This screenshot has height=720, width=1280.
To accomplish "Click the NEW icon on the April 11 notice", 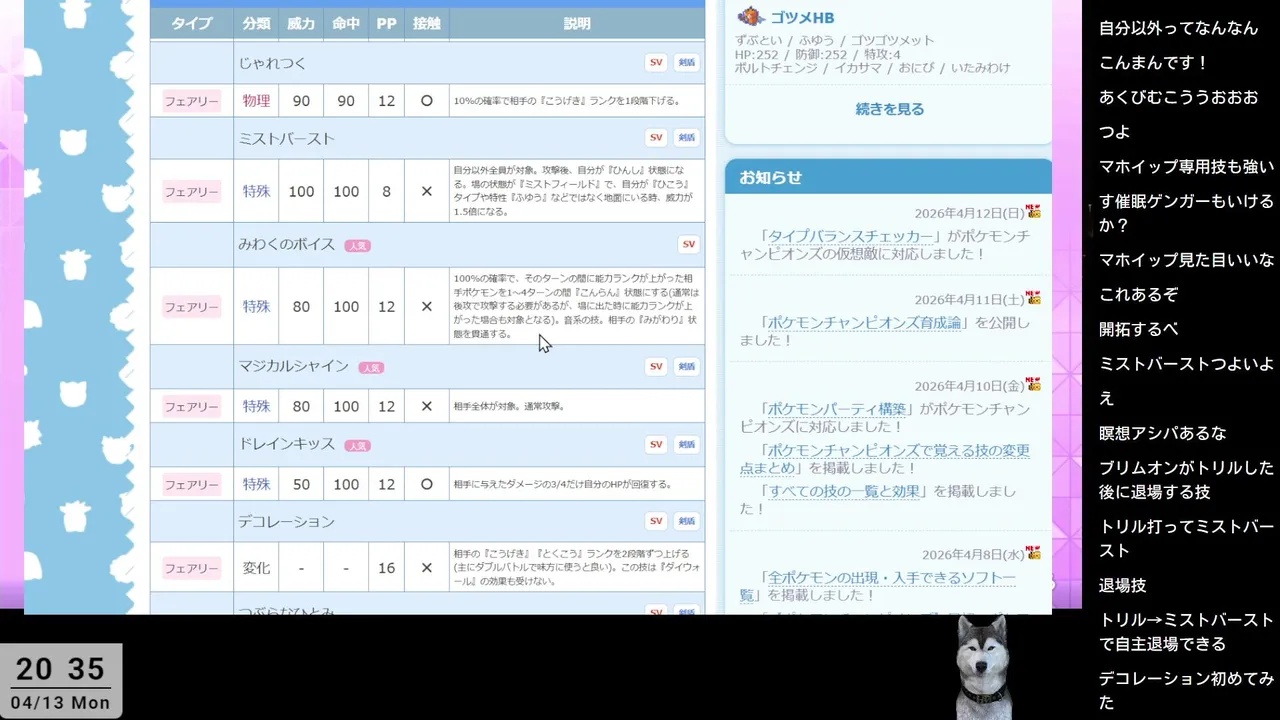I will pyautogui.click(x=1034, y=298).
